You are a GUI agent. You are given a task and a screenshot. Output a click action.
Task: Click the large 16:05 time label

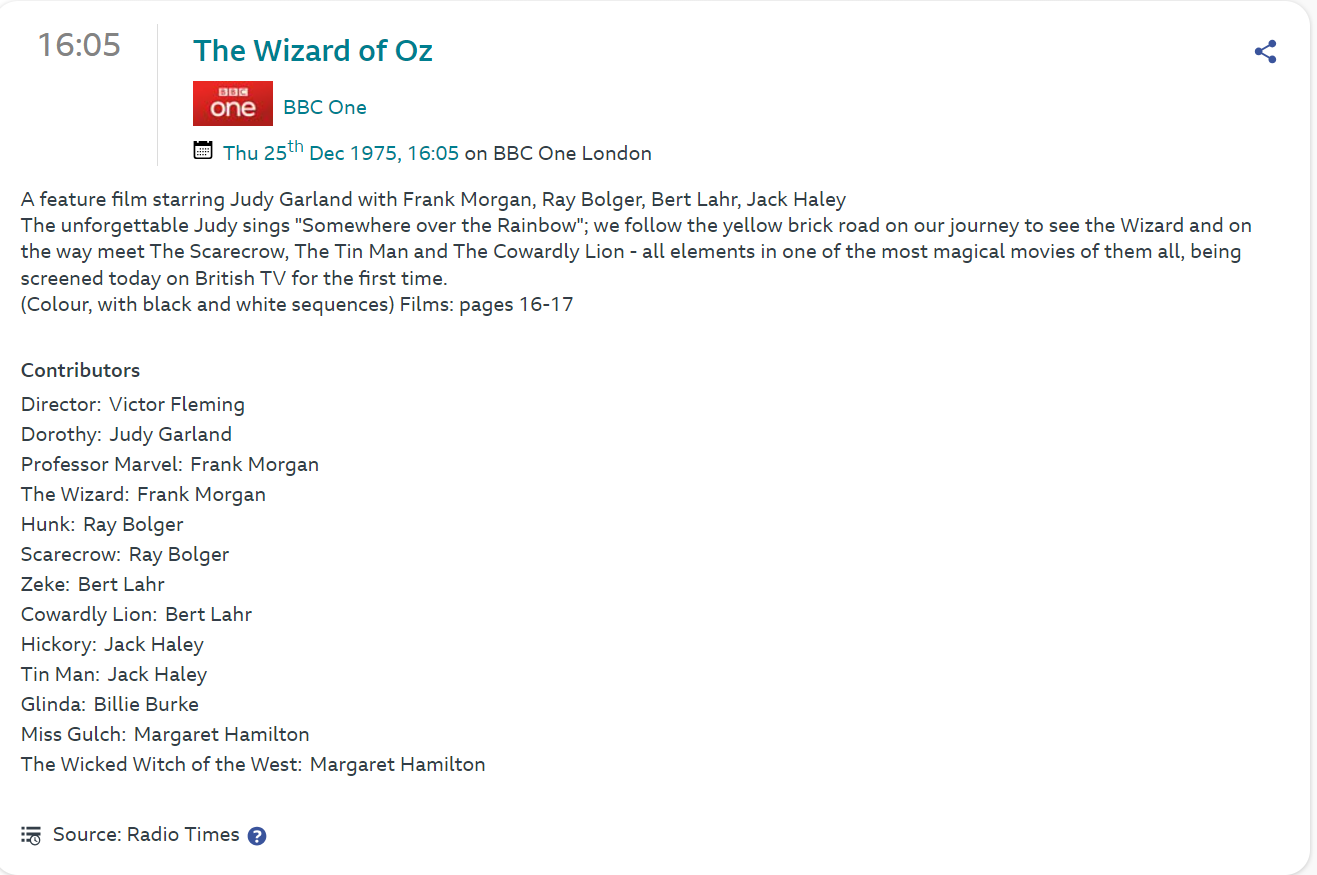(x=79, y=45)
